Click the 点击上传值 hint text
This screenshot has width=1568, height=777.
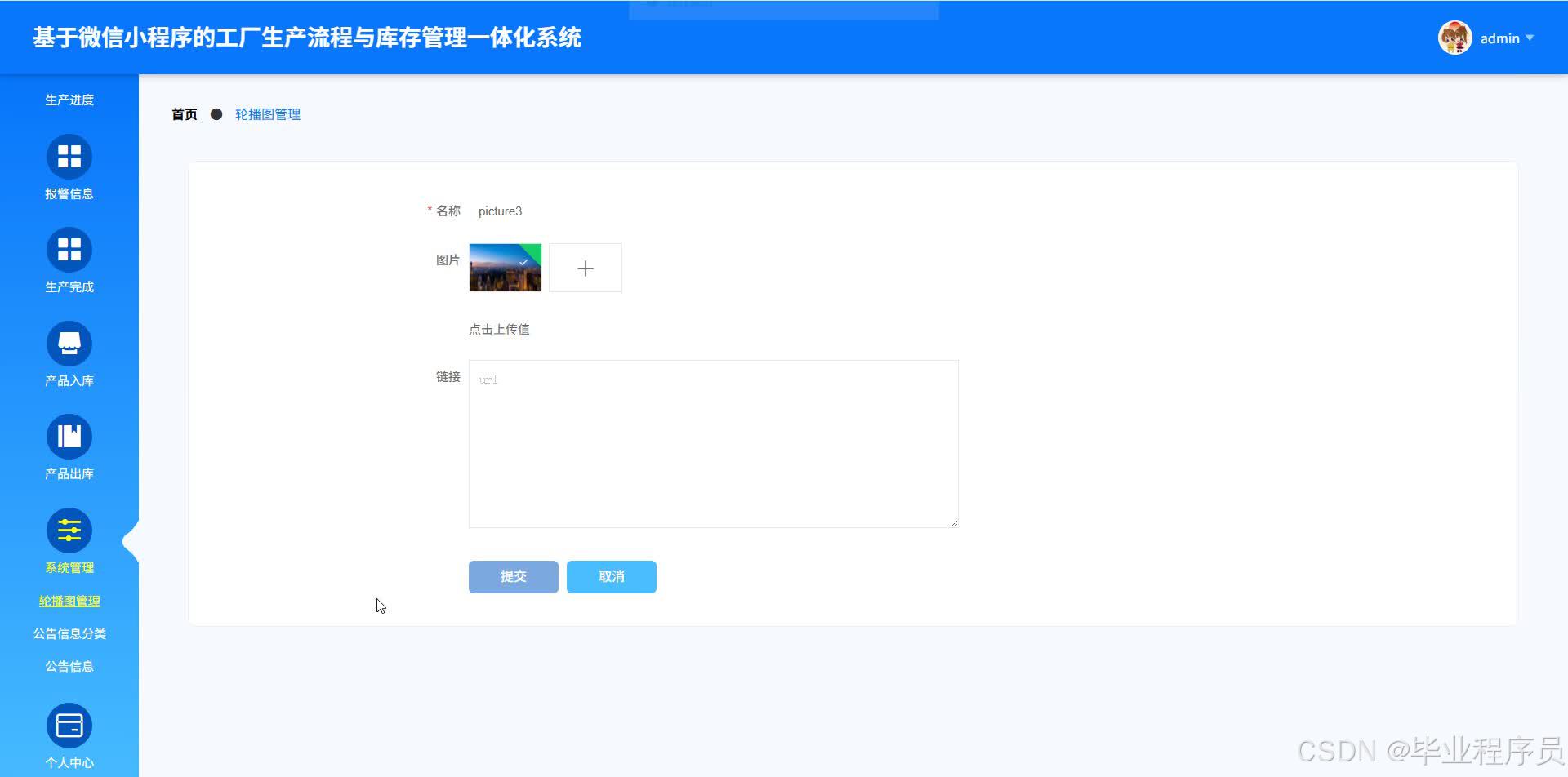[x=499, y=329]
